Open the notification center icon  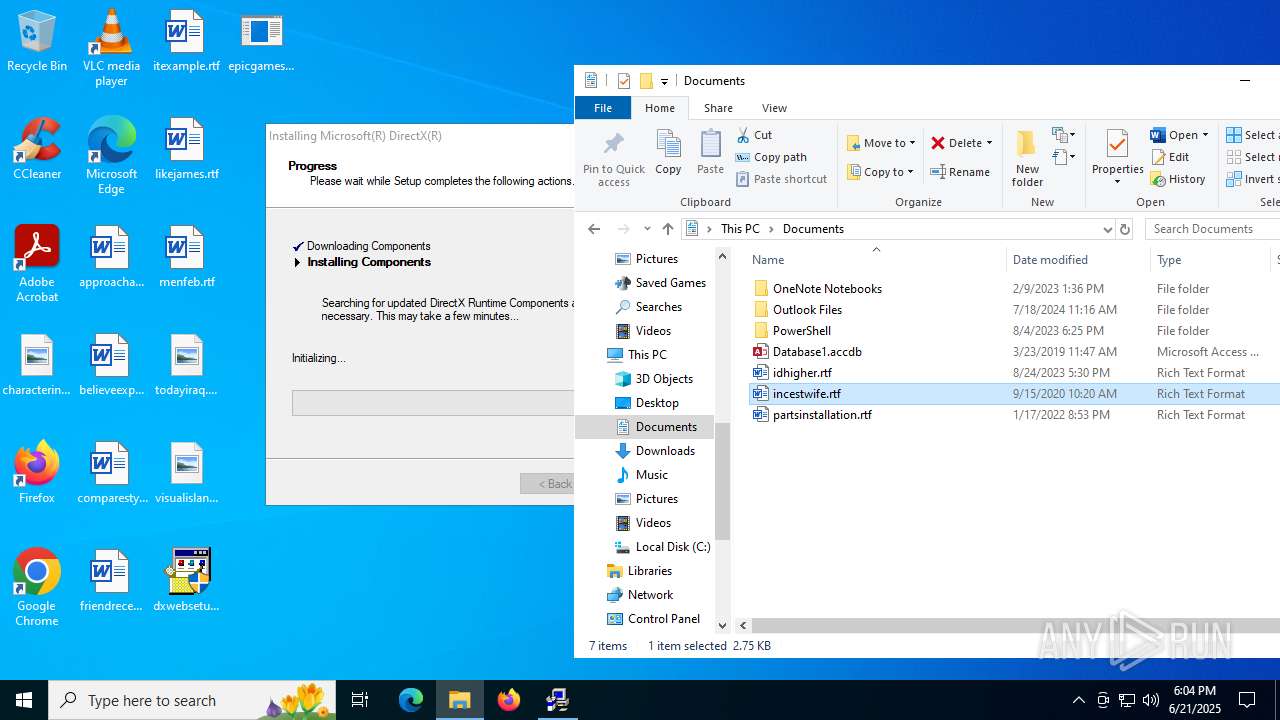(1247, 700)
